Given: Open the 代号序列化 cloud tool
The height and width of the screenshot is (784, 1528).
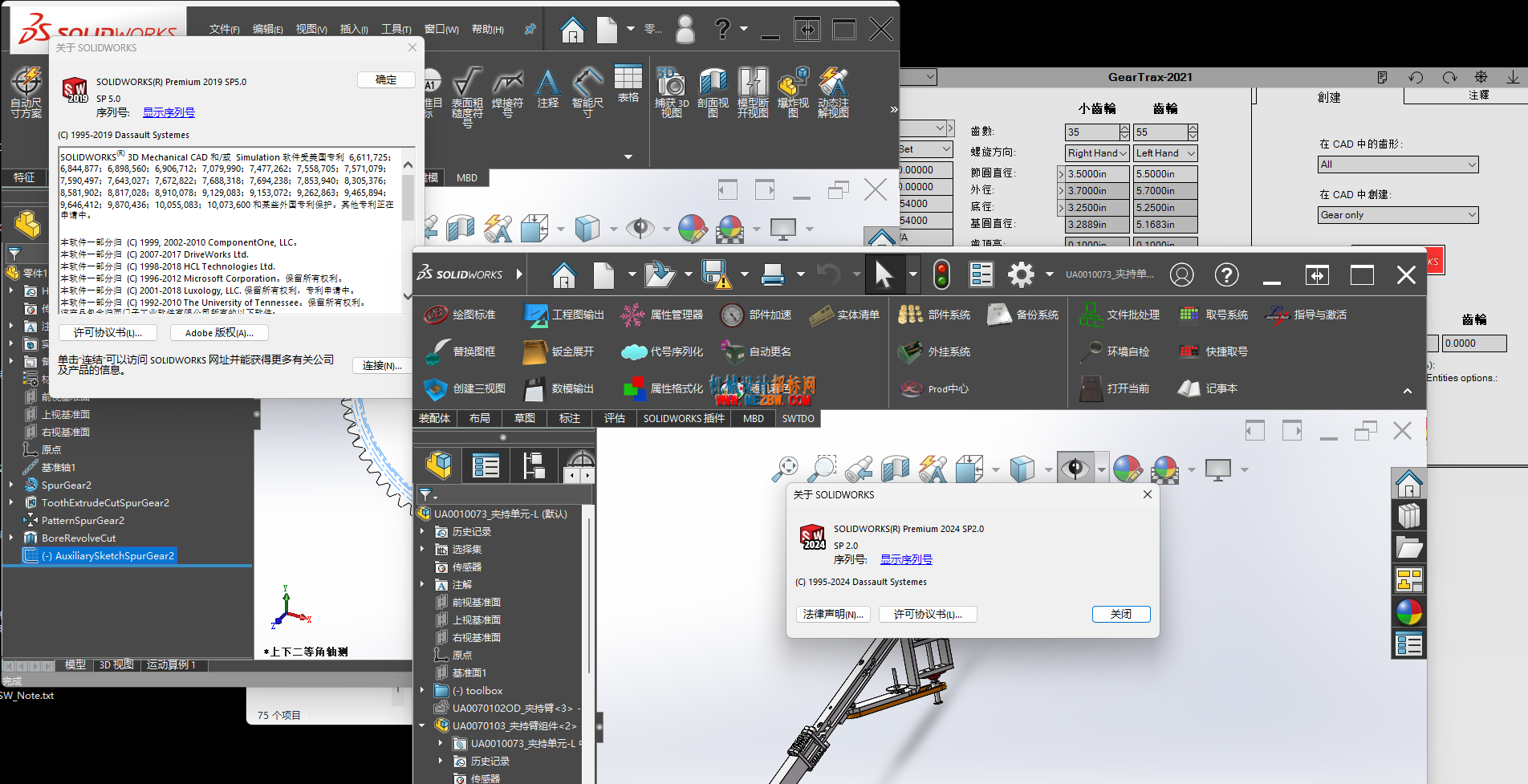Looking at the screenshot, I should click(662, 351).
